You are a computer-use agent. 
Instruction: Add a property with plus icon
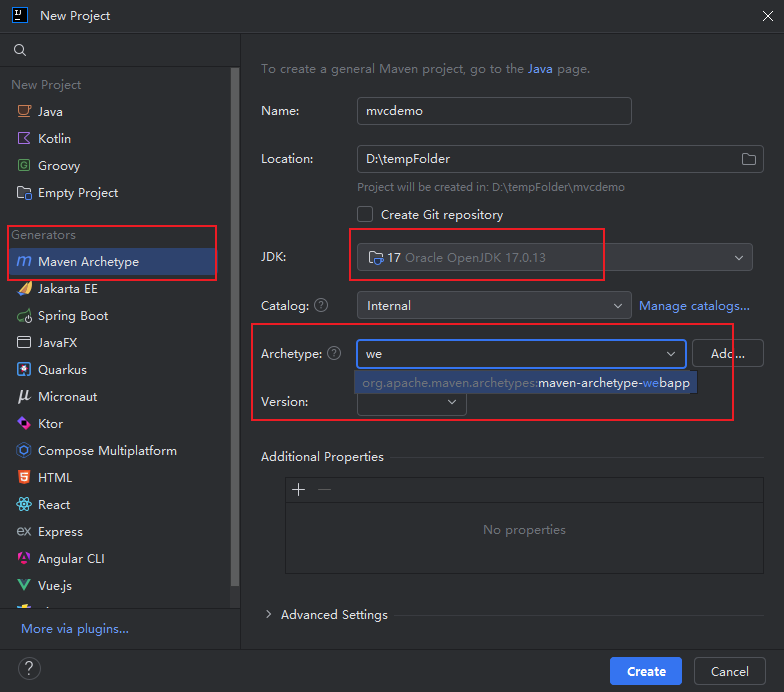pyautogui.click(x=298, y=490)
